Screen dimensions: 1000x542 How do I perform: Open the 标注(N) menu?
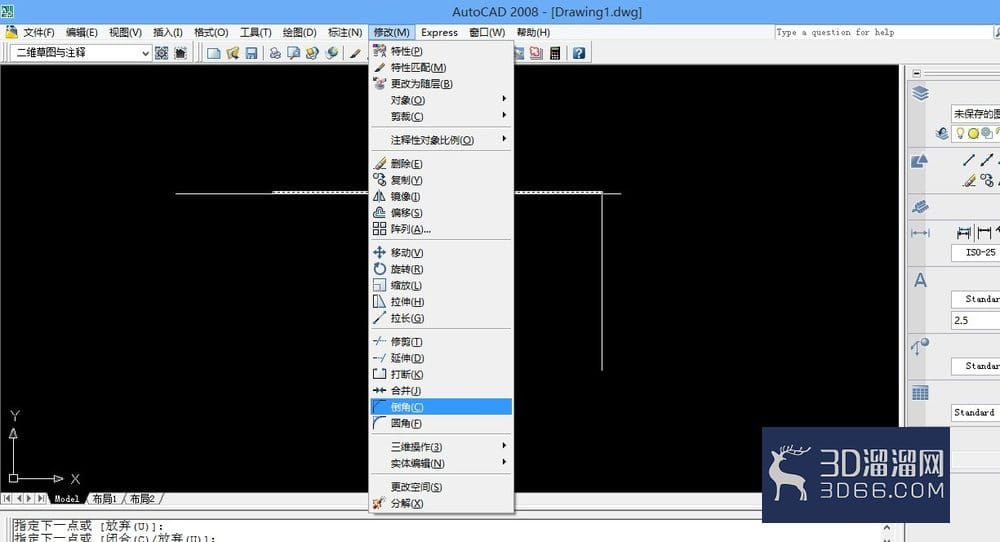point(344,32)
